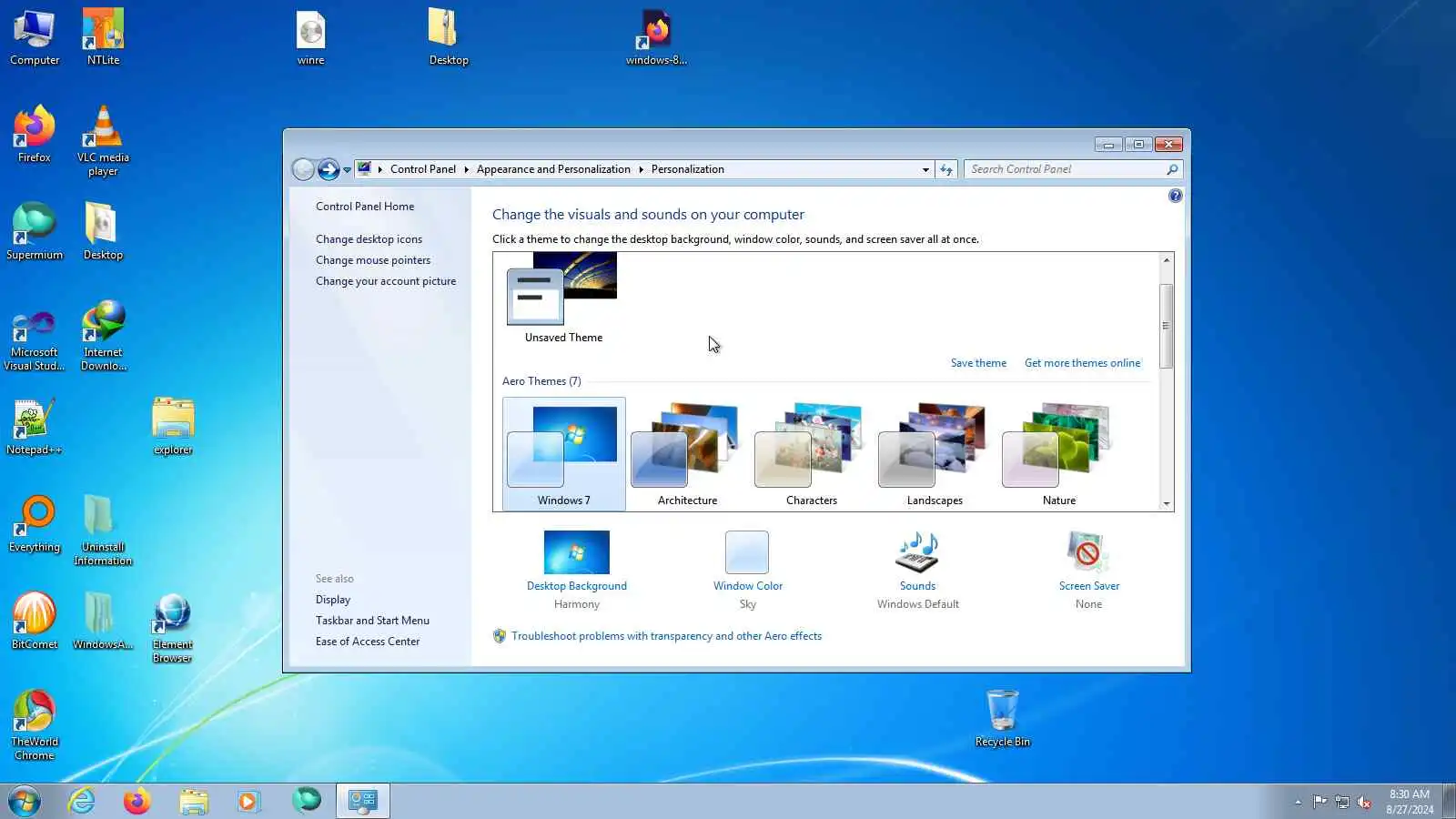Screen dimensions: 1456x819
Task: Open the recent pages dropdown arrow
Action: tap(347, 170)
